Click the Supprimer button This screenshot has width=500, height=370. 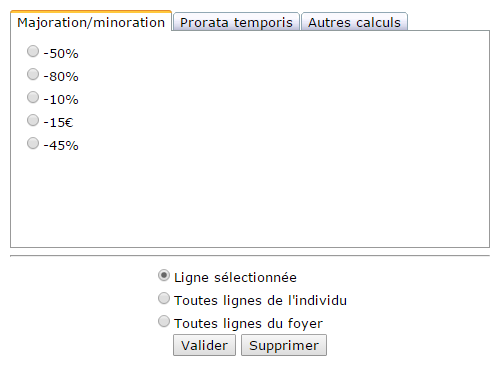point(284,345)
